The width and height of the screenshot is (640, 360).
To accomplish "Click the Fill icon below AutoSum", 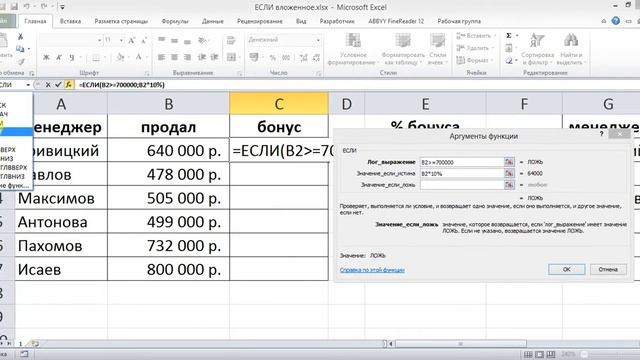I will pyautogui.click(x=509, y=48).
